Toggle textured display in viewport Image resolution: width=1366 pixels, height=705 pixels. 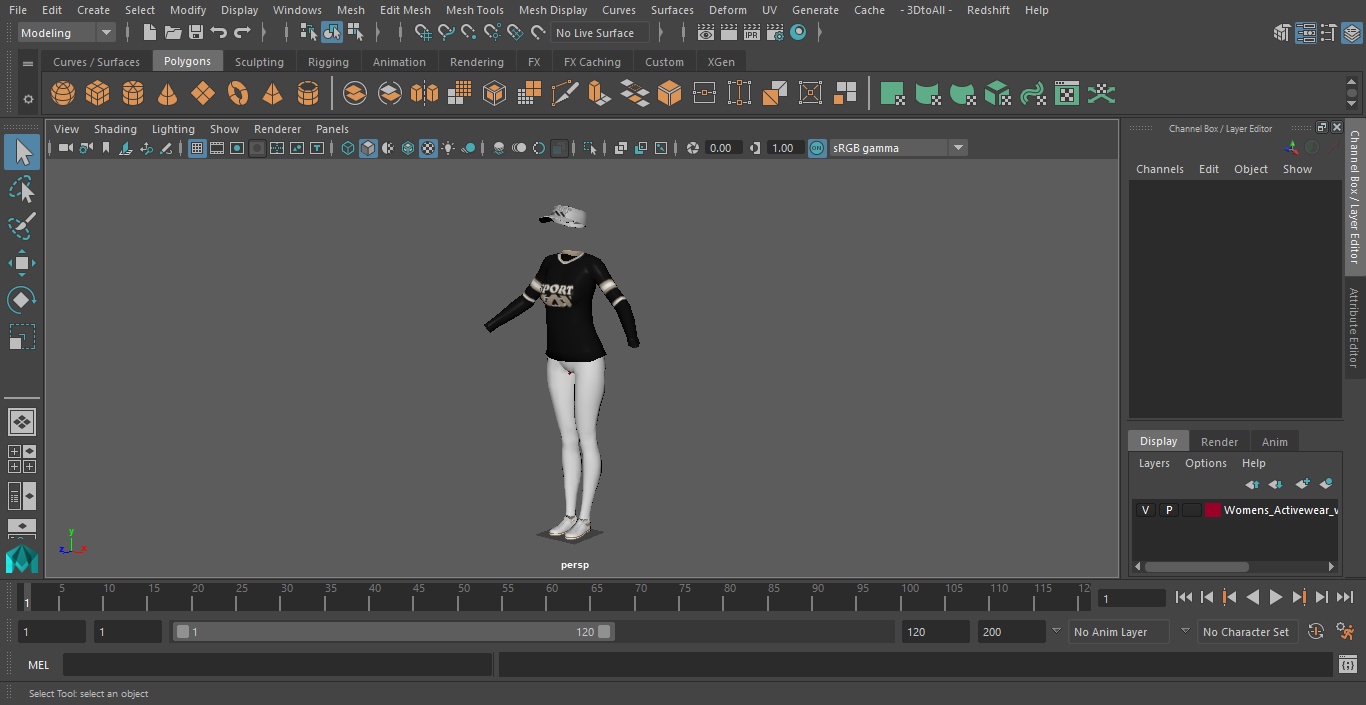pos(428,148)
